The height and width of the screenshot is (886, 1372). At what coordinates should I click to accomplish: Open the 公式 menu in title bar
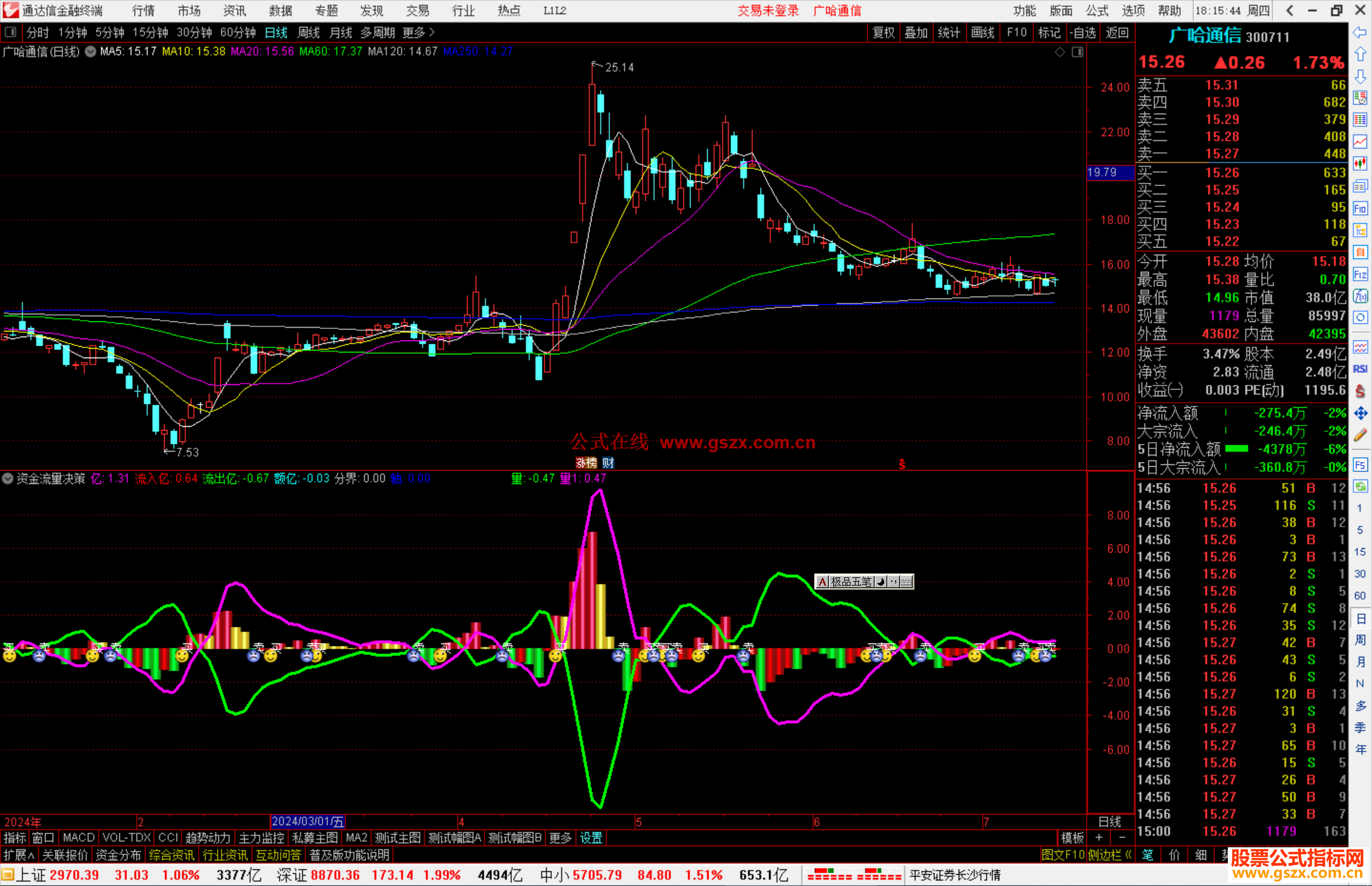[1097, 11]
